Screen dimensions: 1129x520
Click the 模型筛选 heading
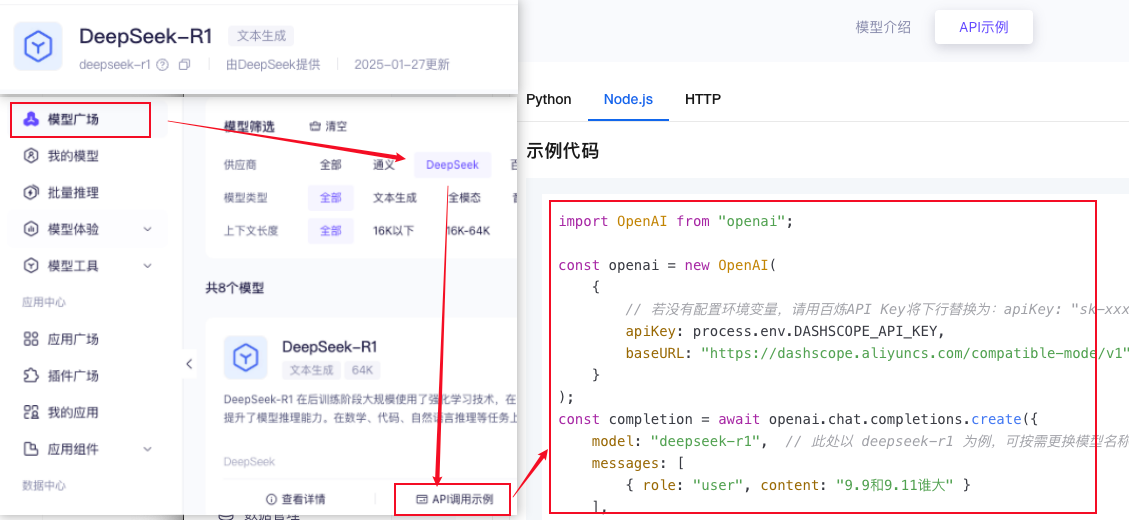click(x=249, y=126)
